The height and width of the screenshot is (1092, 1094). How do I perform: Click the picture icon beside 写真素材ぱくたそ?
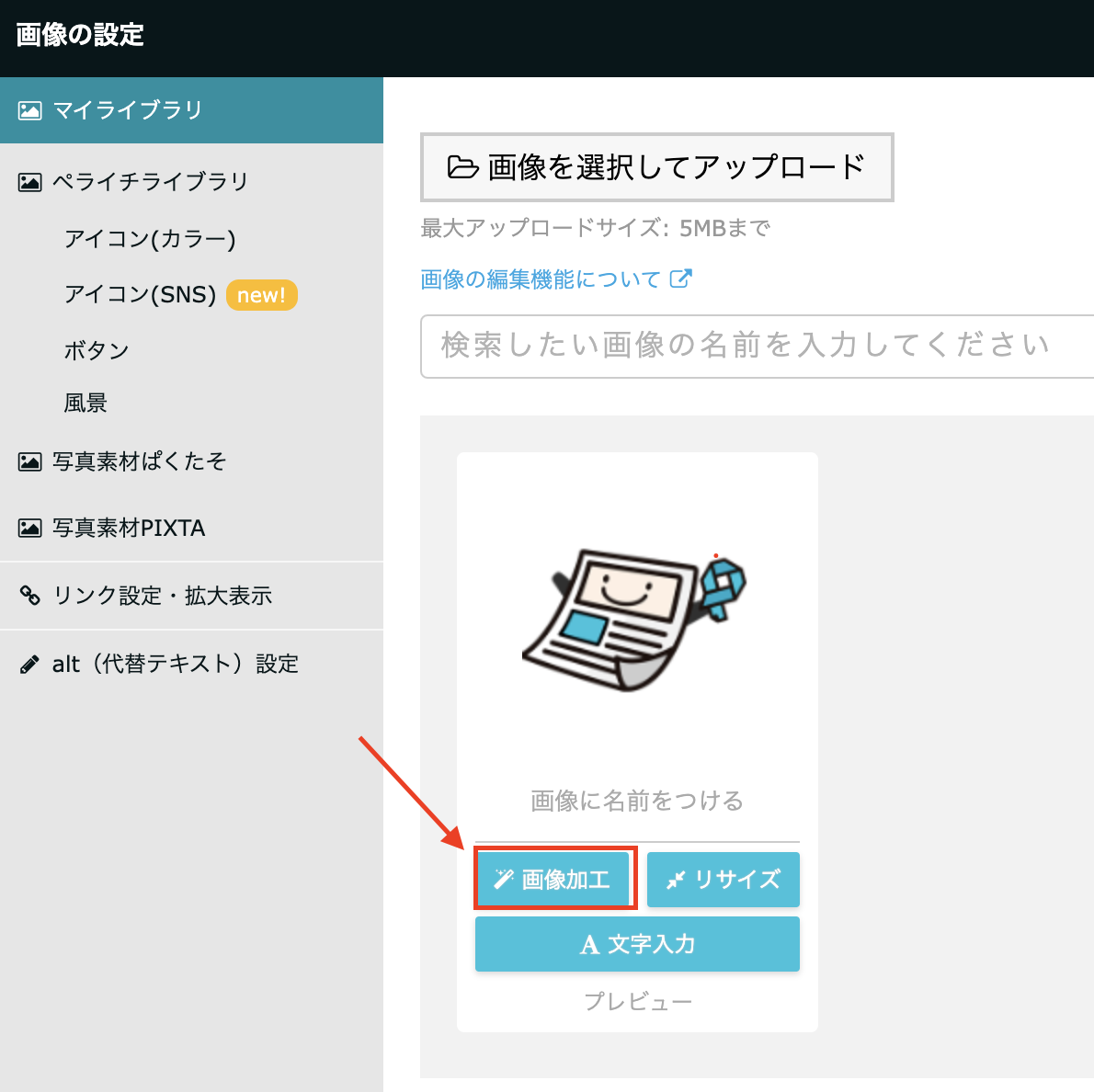click(29, 461)
